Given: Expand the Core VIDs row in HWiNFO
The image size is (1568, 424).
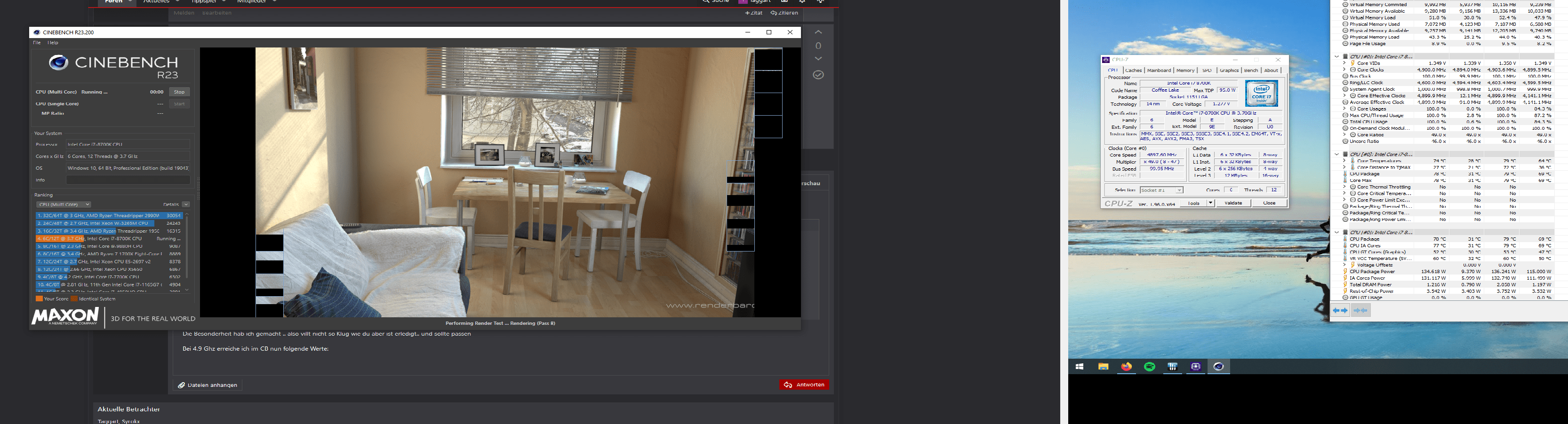Looking at the screenshot, I should [x=1344, y=63].
